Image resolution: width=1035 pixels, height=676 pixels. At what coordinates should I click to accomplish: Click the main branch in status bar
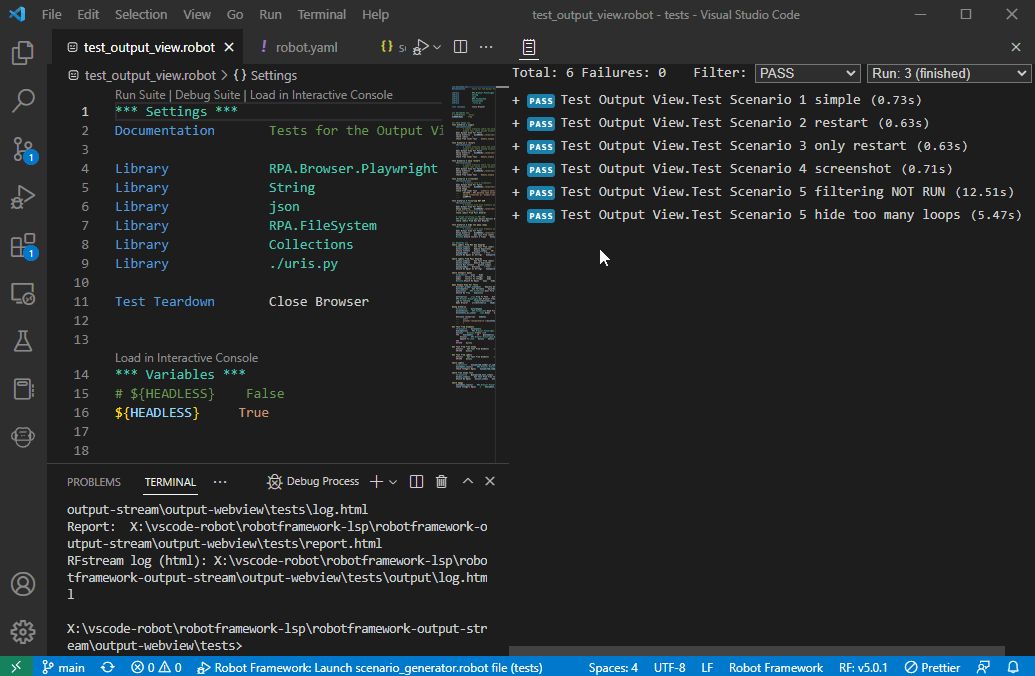click(x=63, y=667)
